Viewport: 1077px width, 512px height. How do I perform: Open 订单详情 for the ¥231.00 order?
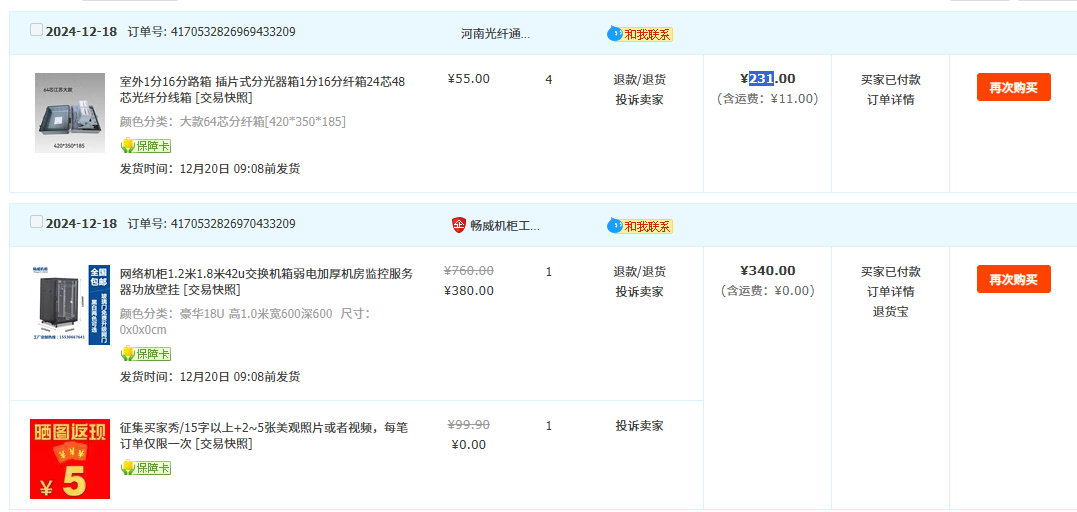pos(890,99)
